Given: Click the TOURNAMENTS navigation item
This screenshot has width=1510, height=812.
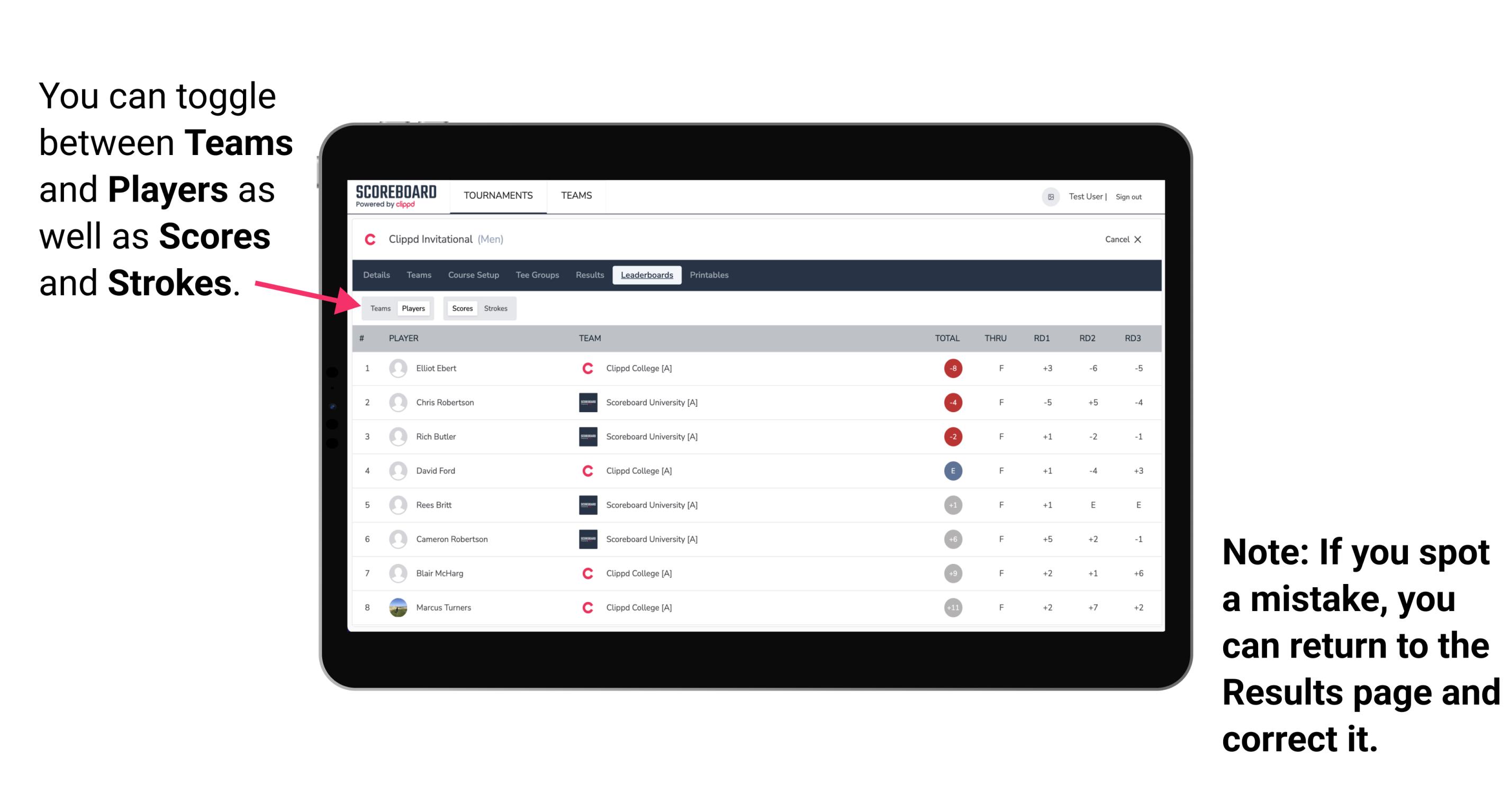Looking at the screenshot, I should (x=499, y=196).
